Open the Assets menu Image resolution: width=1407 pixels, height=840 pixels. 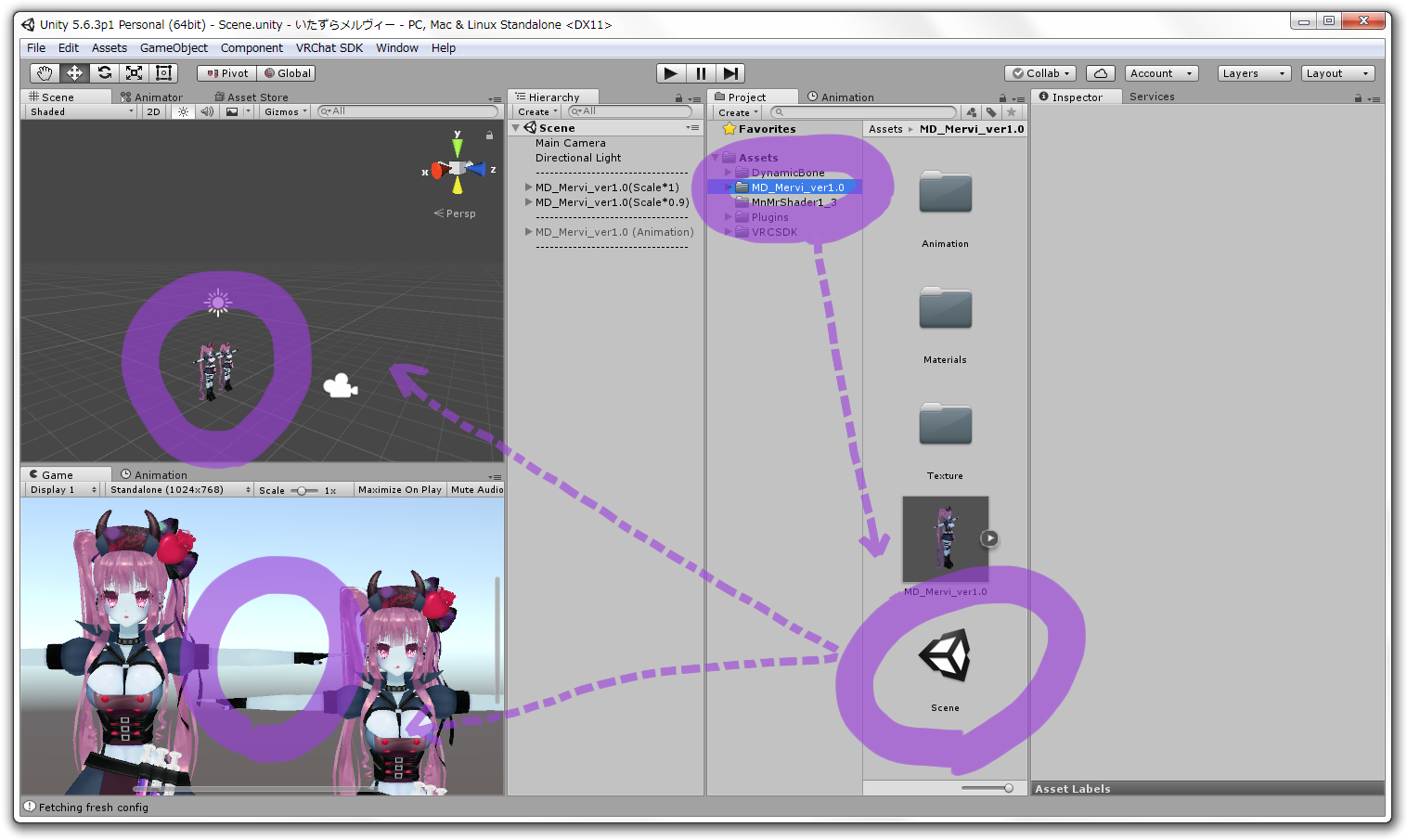pyautogui.click(x=110, y=48)
